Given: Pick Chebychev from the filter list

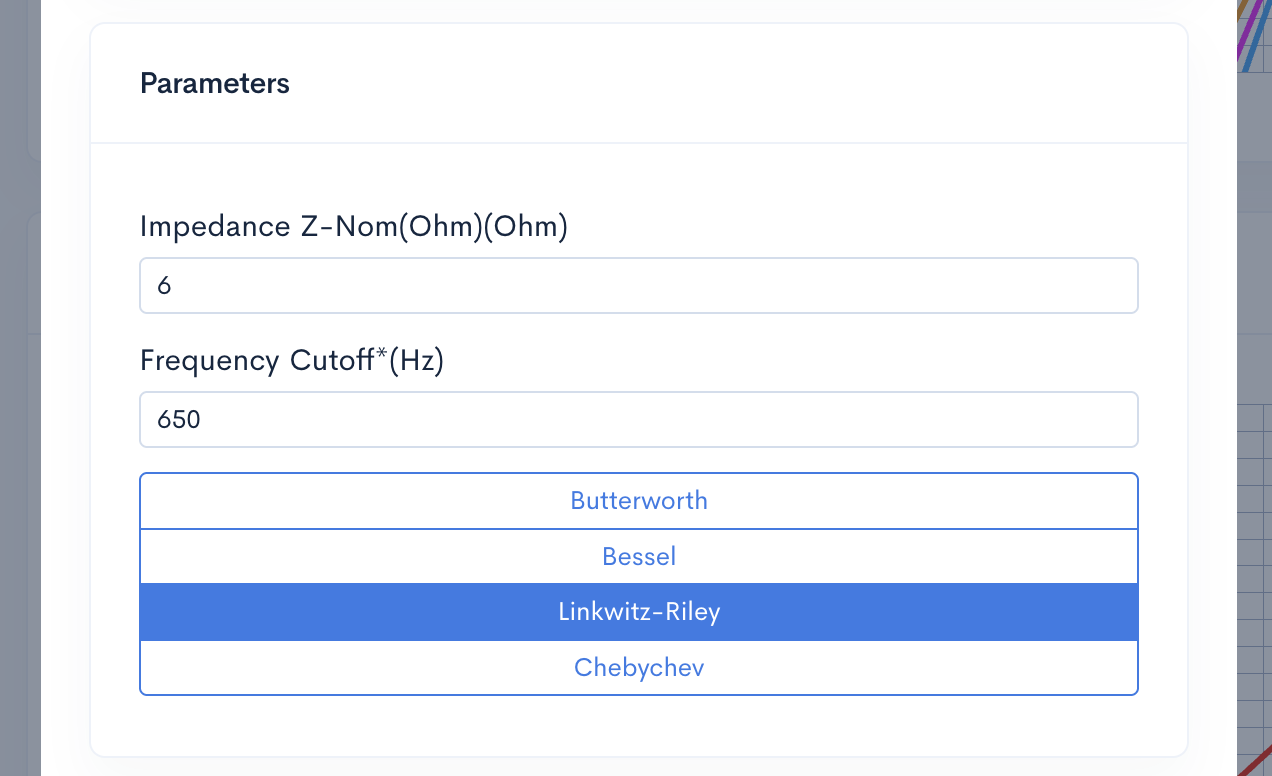Looking at the screenshot, I should (x=638, y=667).
